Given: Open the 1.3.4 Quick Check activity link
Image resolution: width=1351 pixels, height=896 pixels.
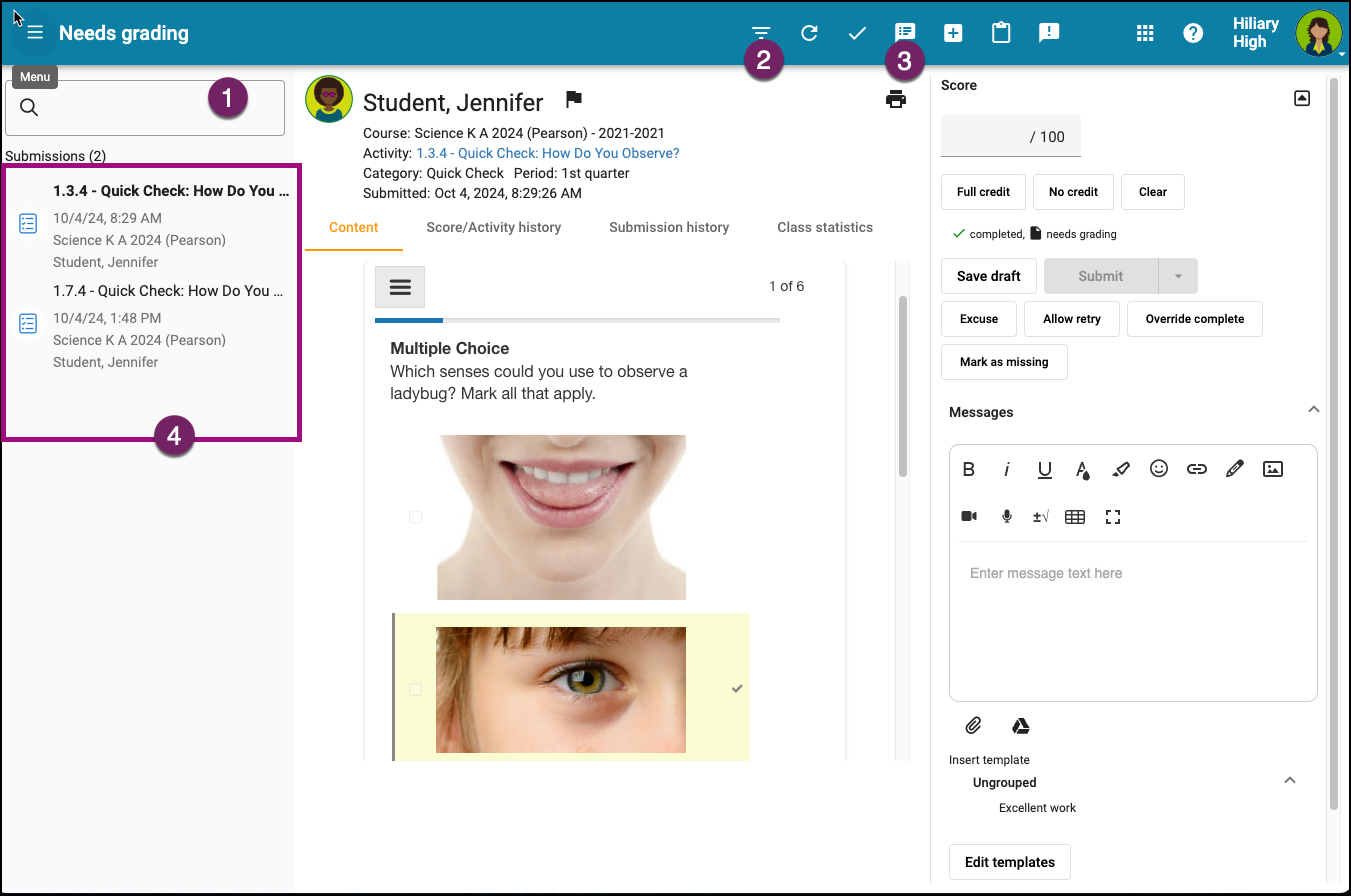Looking at the screenshot, I should pos(548,153).
